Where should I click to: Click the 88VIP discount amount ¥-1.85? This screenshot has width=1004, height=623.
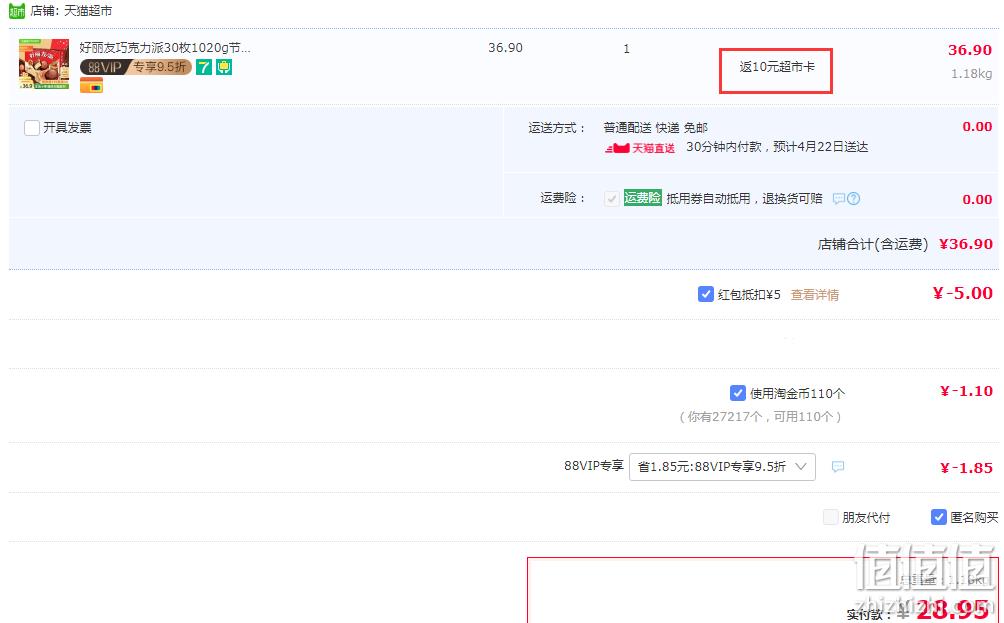coord(966,468)
